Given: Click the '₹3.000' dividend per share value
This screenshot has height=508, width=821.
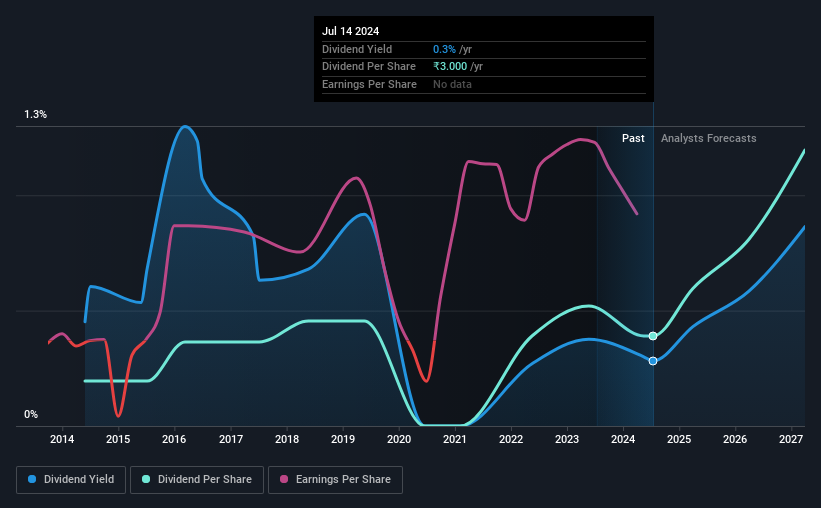Looking at the screenshot, I should 450,67.
